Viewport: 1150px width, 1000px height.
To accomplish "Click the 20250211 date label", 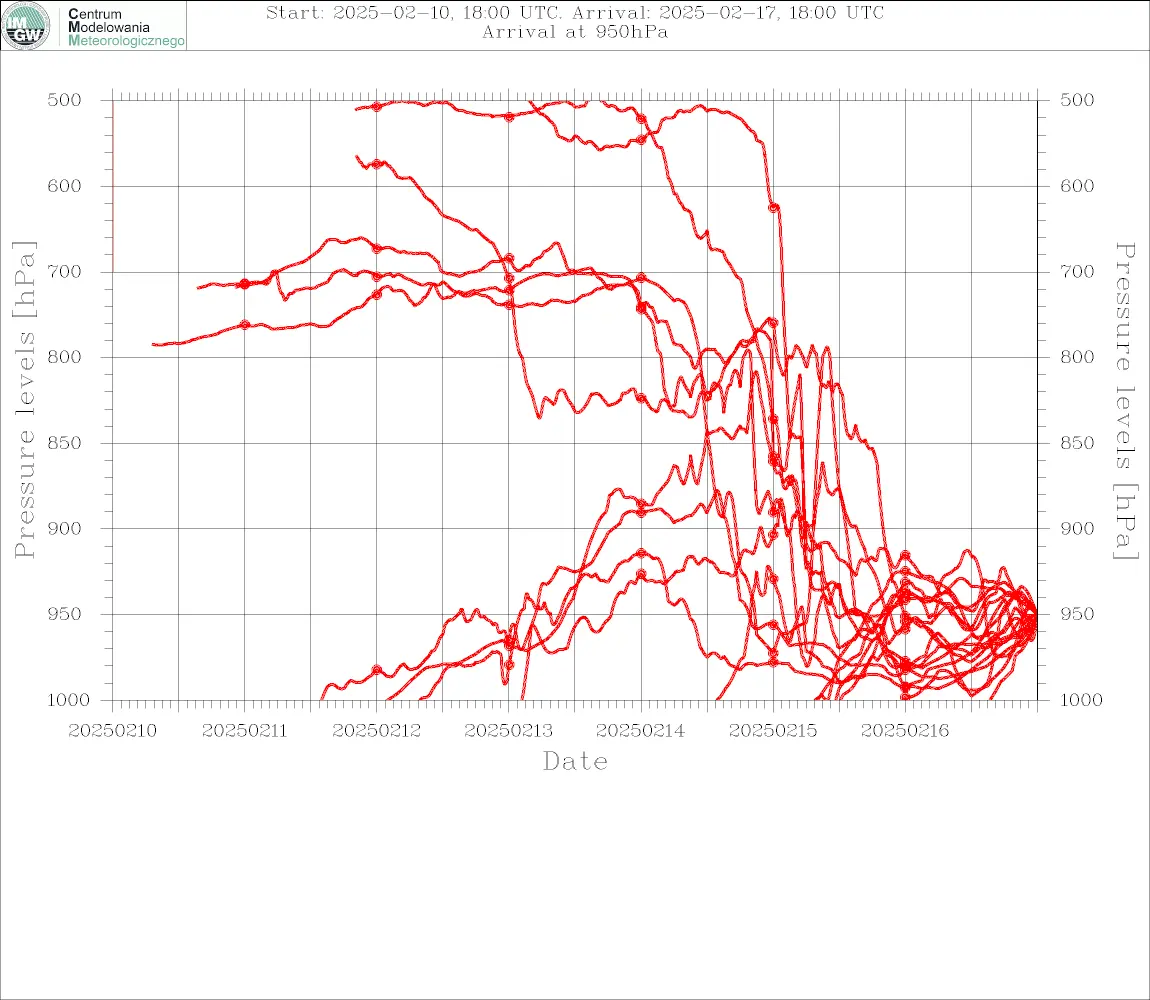I will [x=244, y=731].
